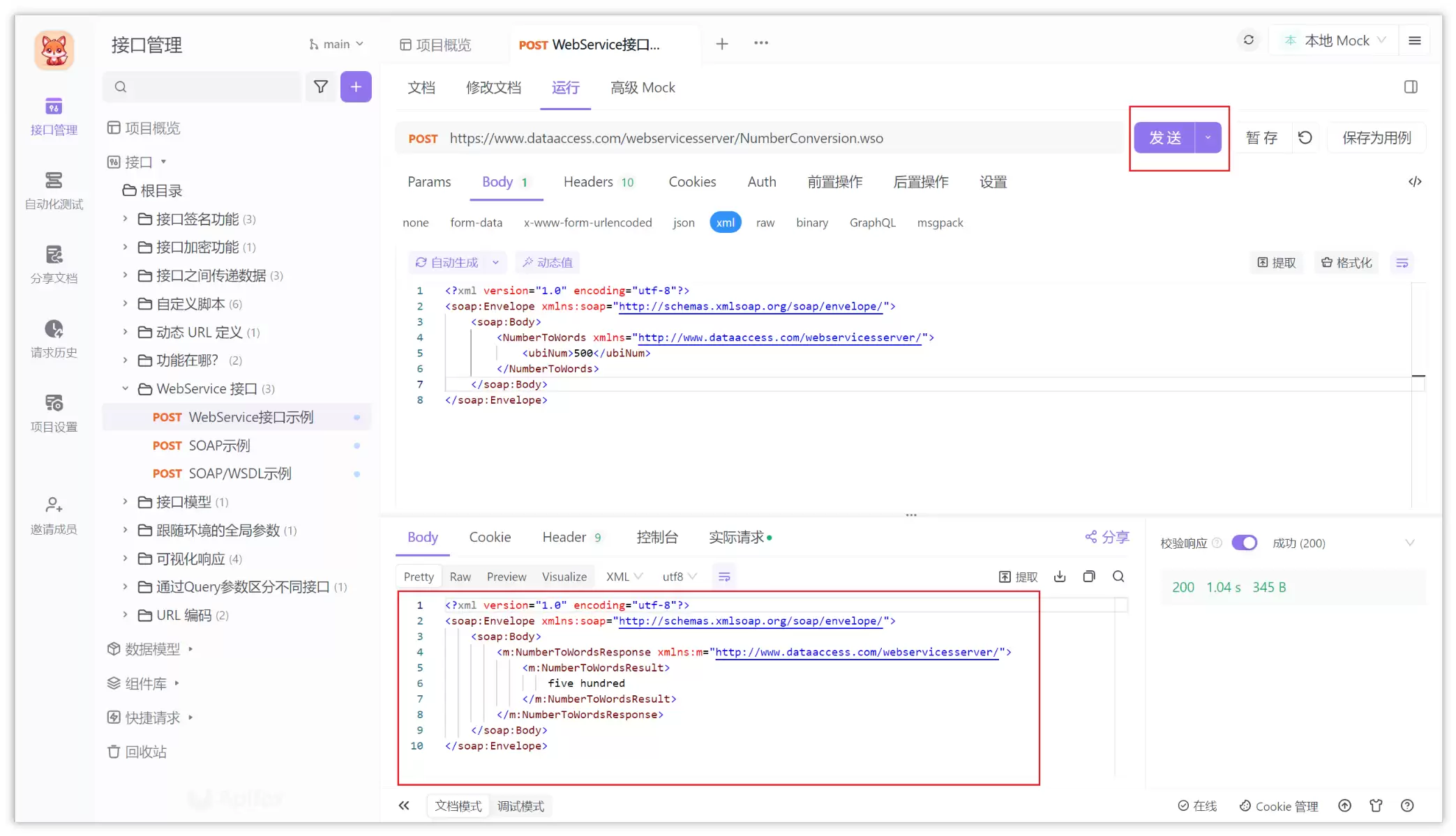Toggle word wrap in request body editor
The image size is (1456, 836).
(1402, 263)
